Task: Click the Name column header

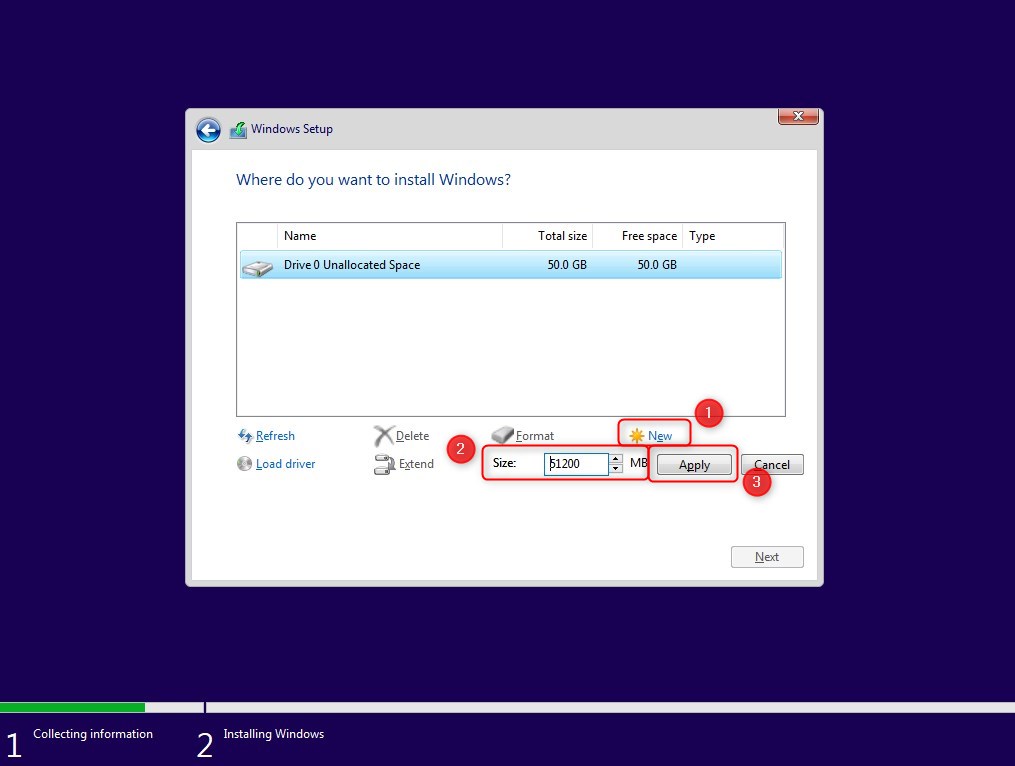Action: point(390,236)
